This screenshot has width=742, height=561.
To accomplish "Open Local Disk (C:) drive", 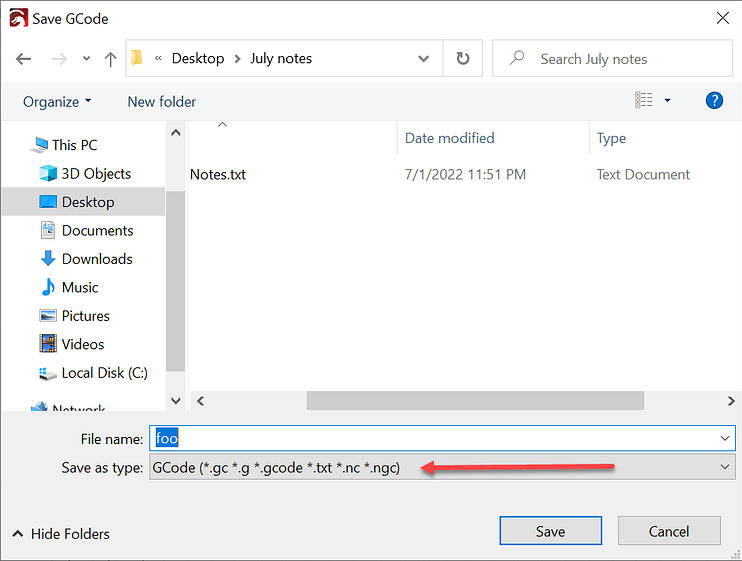I will 104,373.
